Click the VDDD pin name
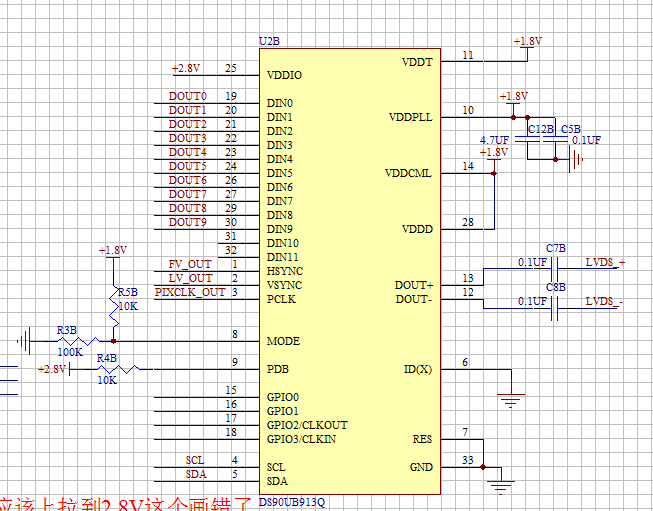653x511 pixels. pos(417,229)
